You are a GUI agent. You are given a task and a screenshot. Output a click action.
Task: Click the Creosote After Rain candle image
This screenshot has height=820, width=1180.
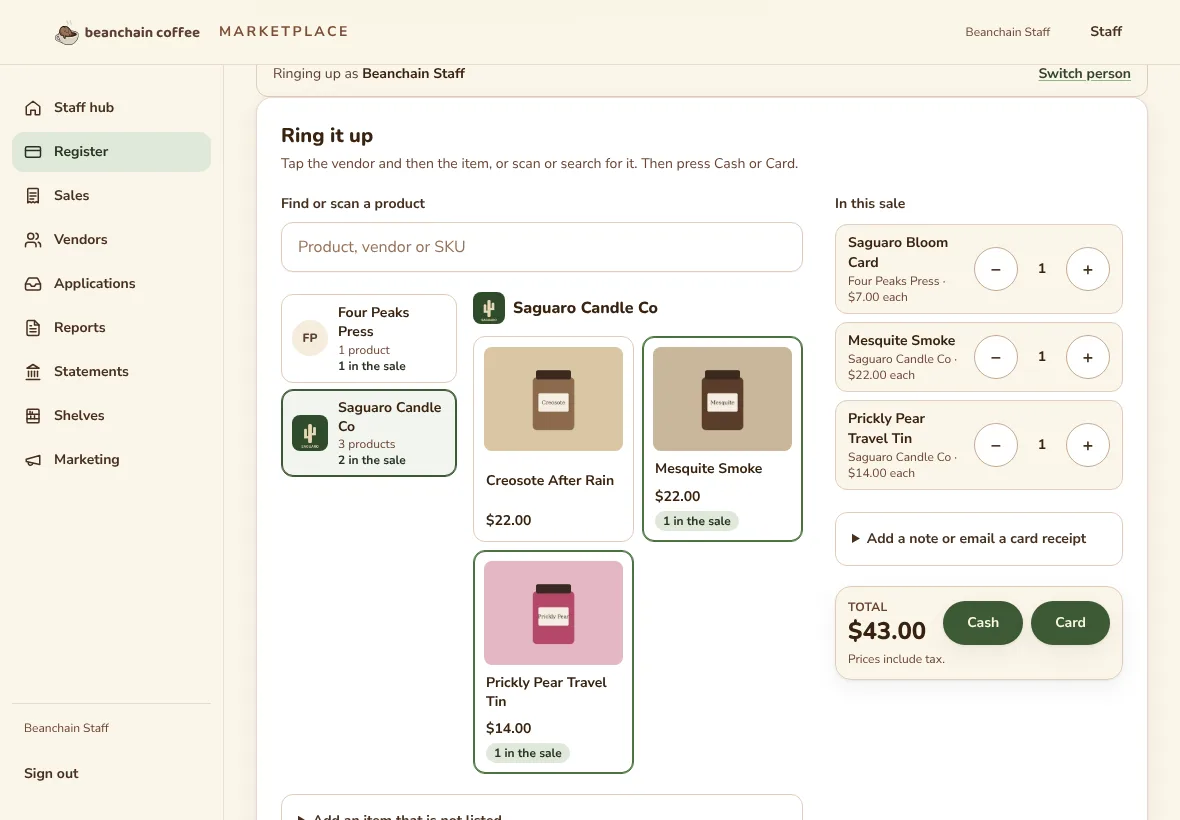click(553, 399)
